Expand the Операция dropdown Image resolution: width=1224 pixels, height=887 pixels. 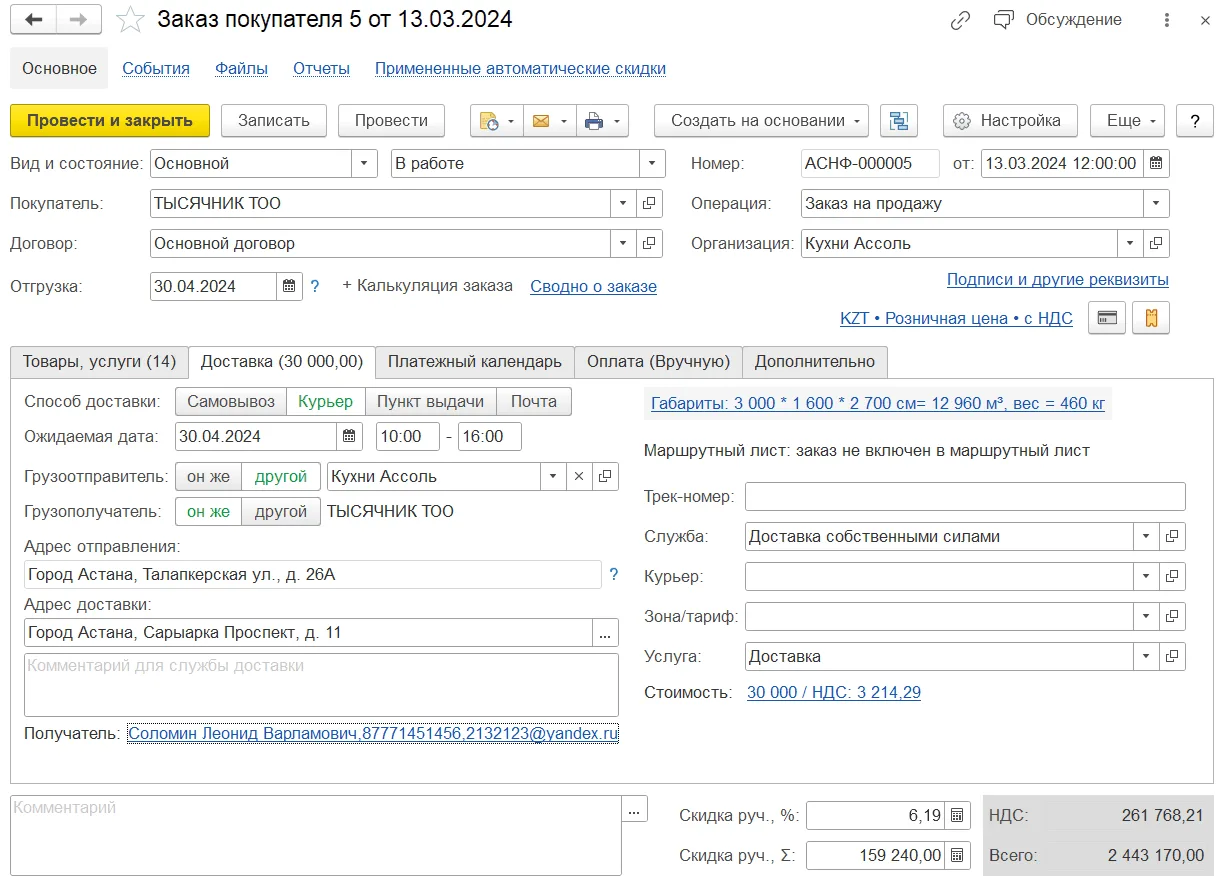(x=1157, y=203)
